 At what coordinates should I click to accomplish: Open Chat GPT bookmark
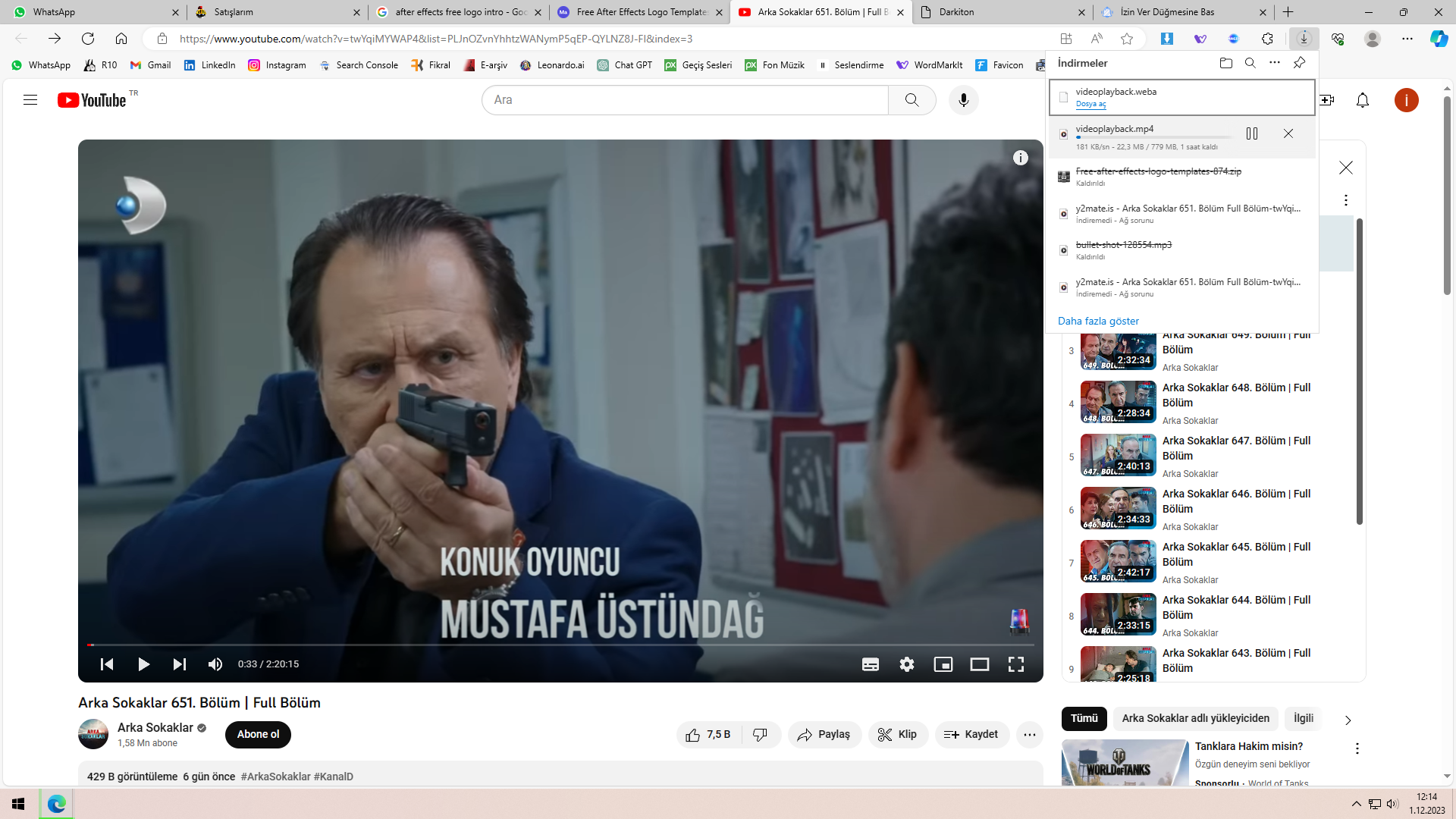[x=624, y=65]
